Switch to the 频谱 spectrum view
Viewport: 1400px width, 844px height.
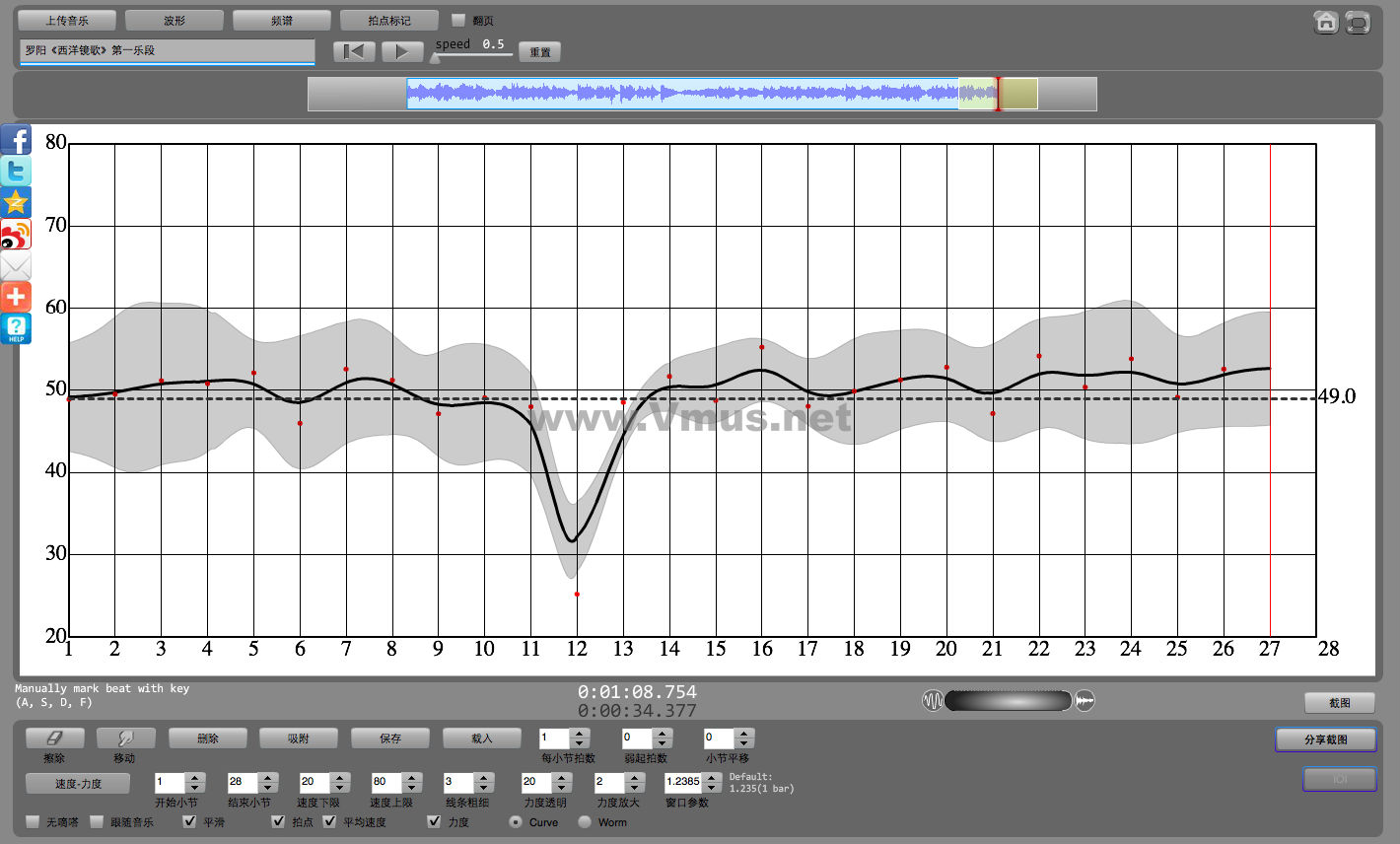tap(281, 20)
